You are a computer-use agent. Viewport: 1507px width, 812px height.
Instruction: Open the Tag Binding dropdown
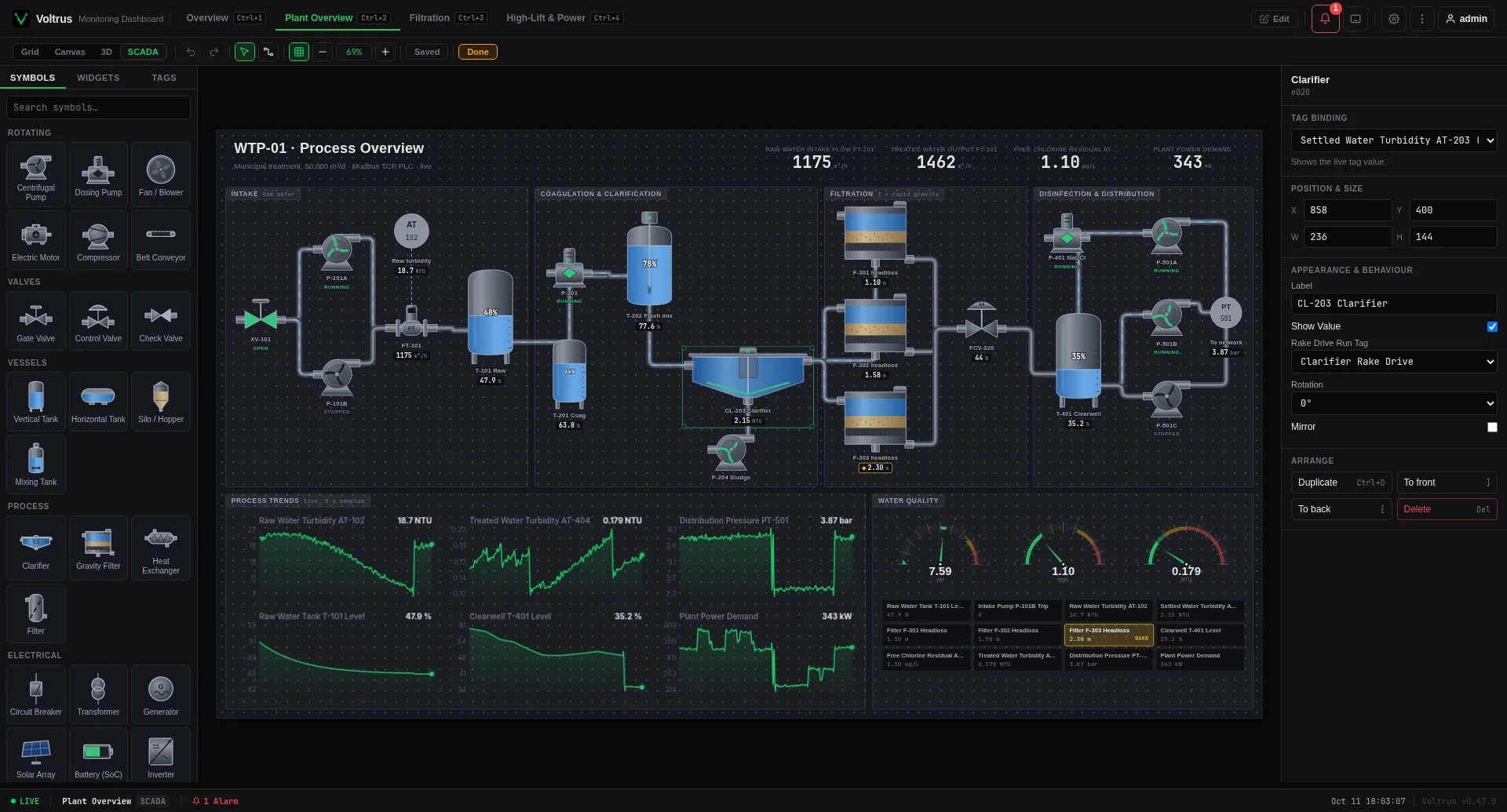1394,140
